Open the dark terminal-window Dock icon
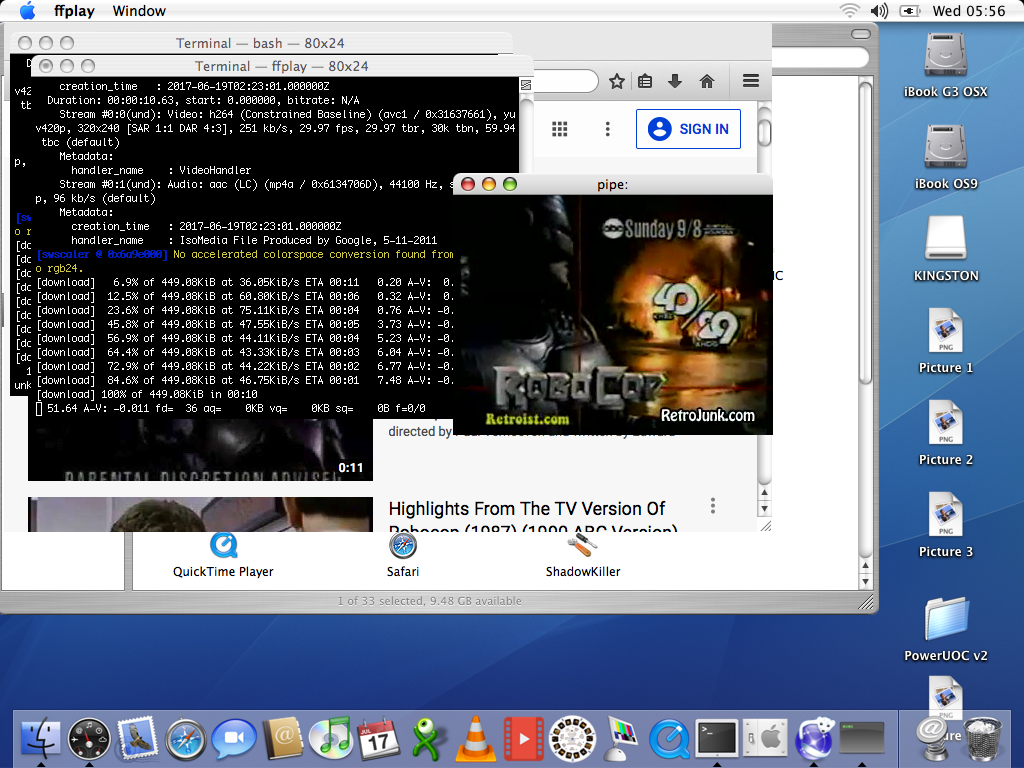 click(x=861, y=739)
